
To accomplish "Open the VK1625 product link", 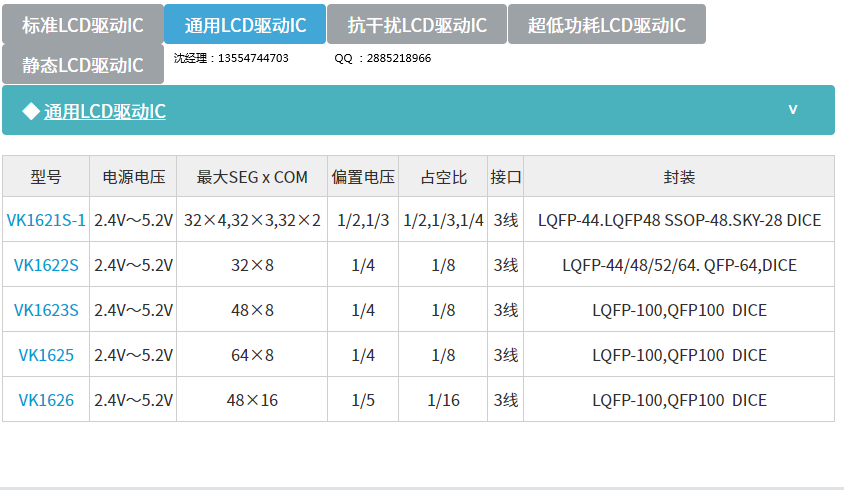I will [46, 355].
